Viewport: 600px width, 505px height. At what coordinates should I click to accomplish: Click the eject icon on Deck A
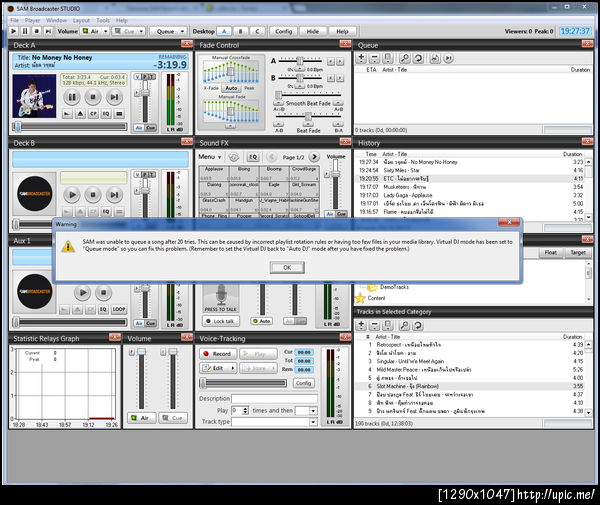80,114
